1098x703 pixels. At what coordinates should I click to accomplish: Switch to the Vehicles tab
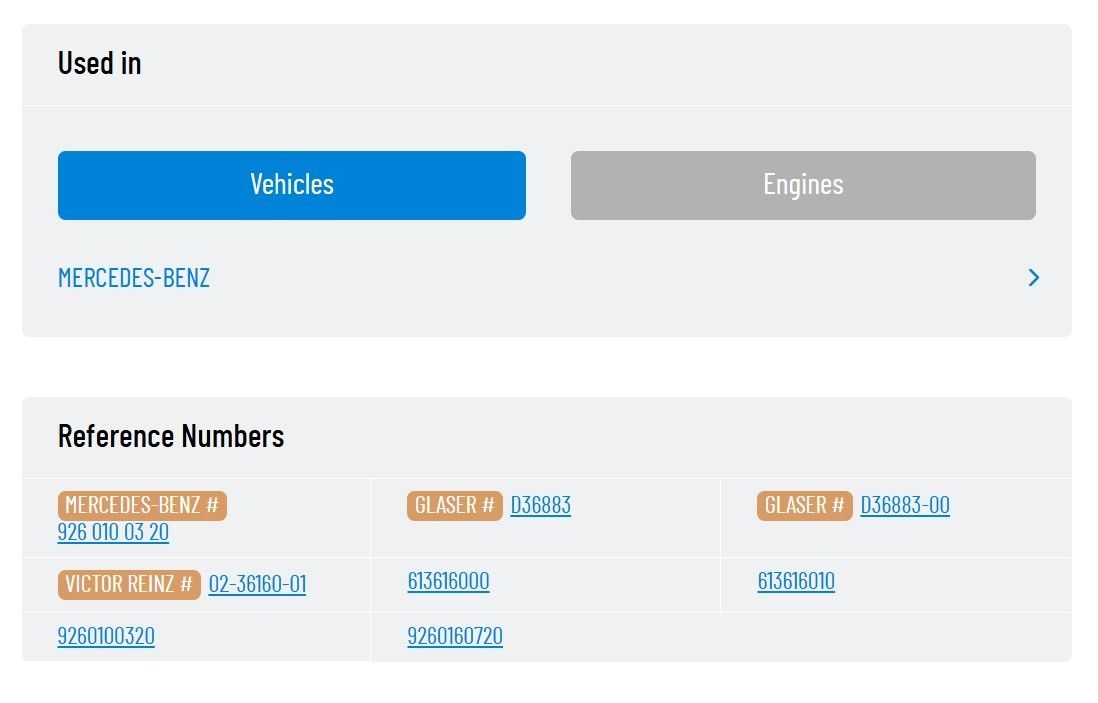coord(291,185)
